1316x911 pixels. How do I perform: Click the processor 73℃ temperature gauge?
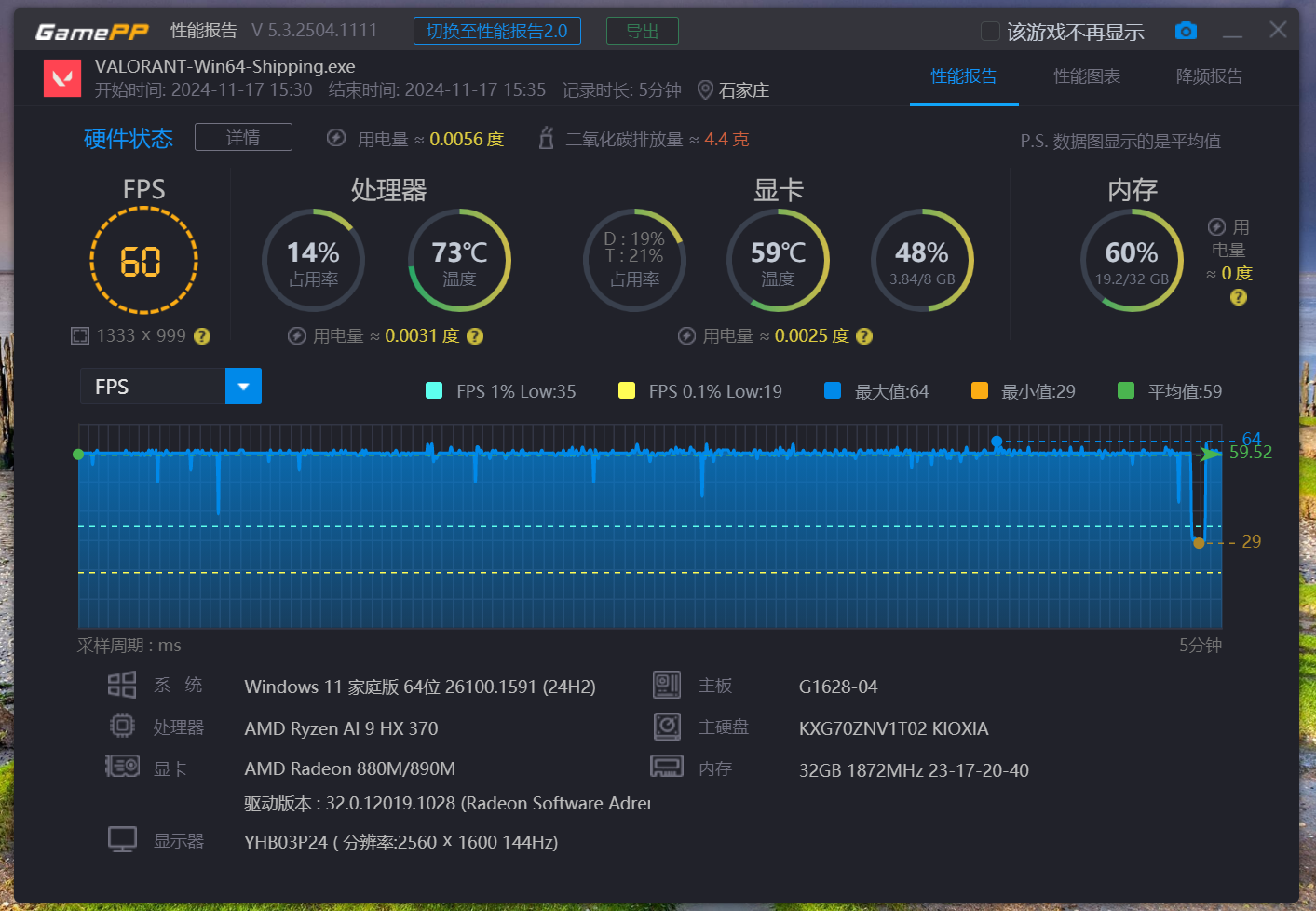point(459,260)
